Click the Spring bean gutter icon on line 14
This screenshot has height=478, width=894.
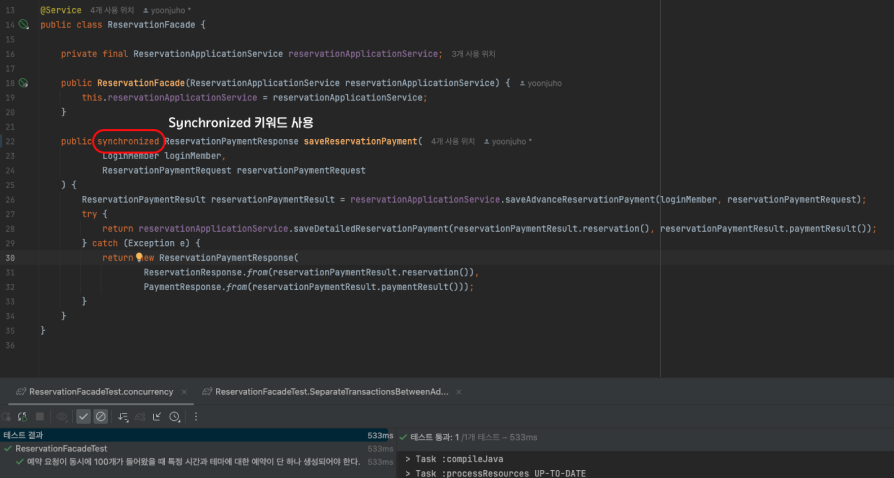pyautogui.click(x=23, y=25)
